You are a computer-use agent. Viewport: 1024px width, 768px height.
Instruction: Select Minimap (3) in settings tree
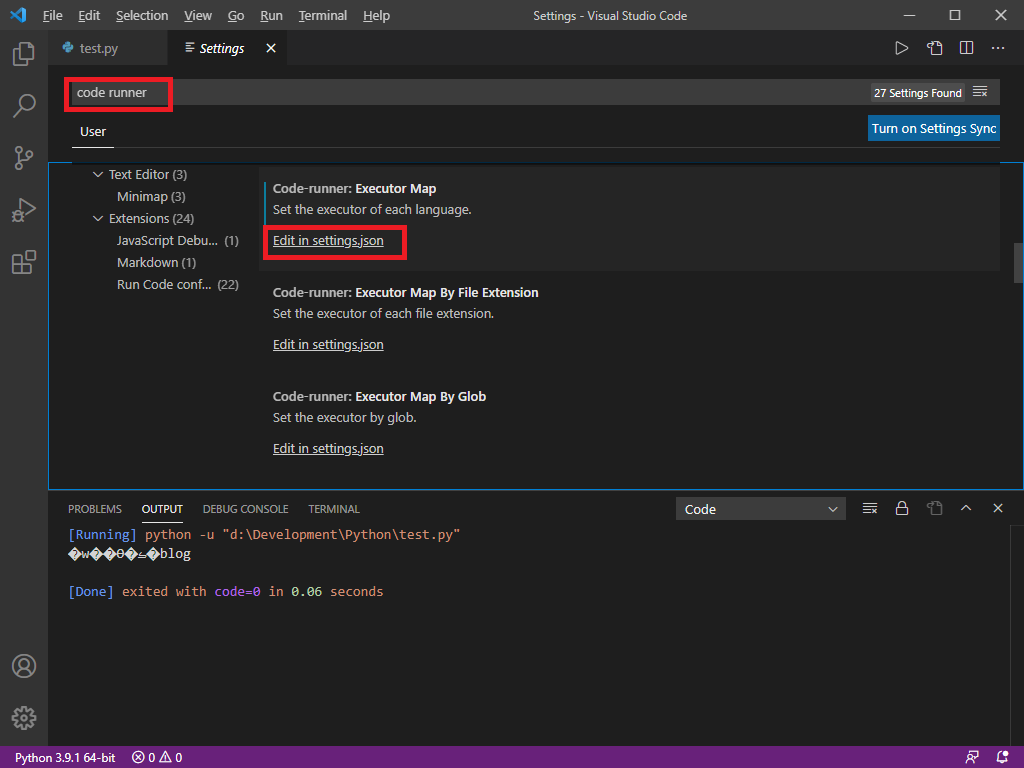pos(151,197)
